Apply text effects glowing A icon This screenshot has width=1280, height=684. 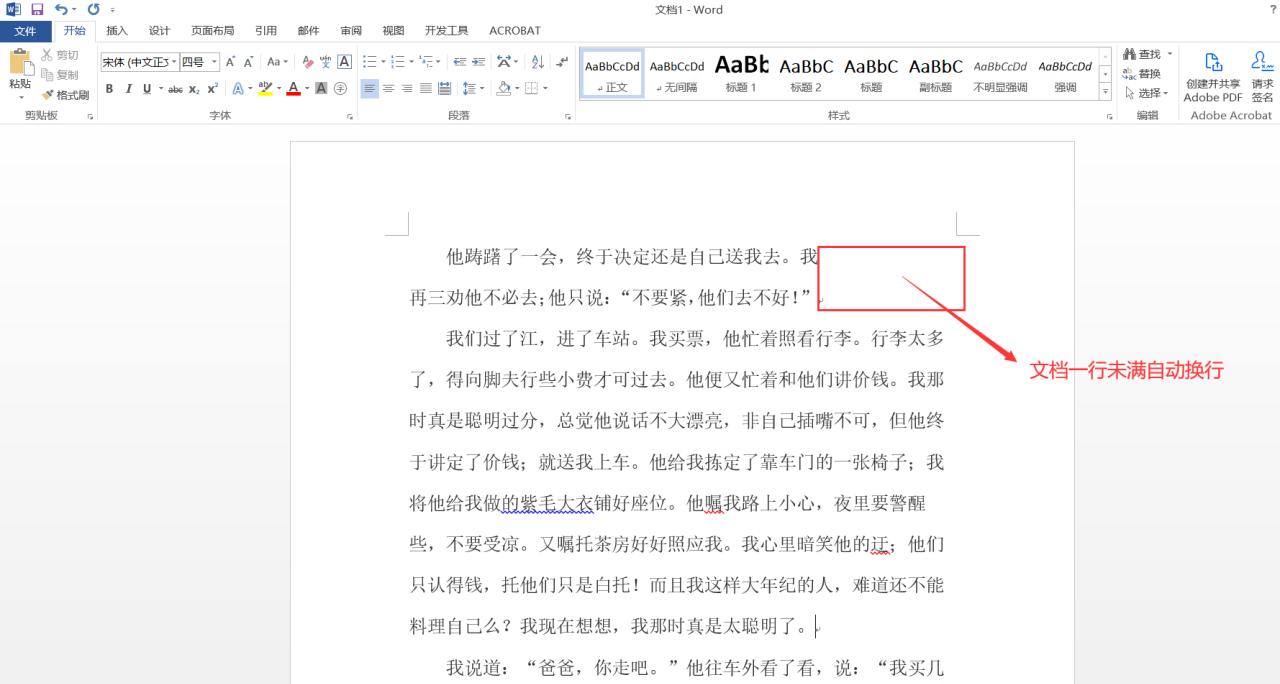tap(238, 89)
